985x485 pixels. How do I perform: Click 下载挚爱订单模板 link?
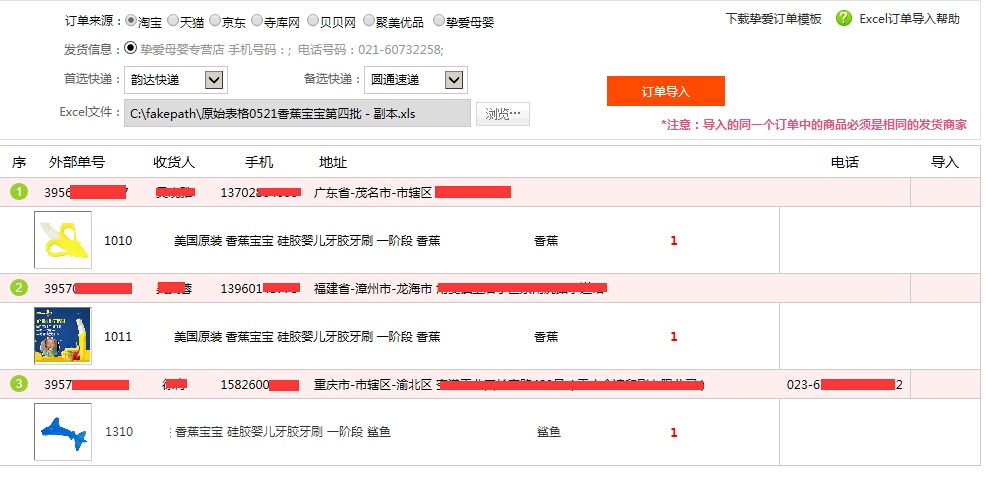click(773, 19)
